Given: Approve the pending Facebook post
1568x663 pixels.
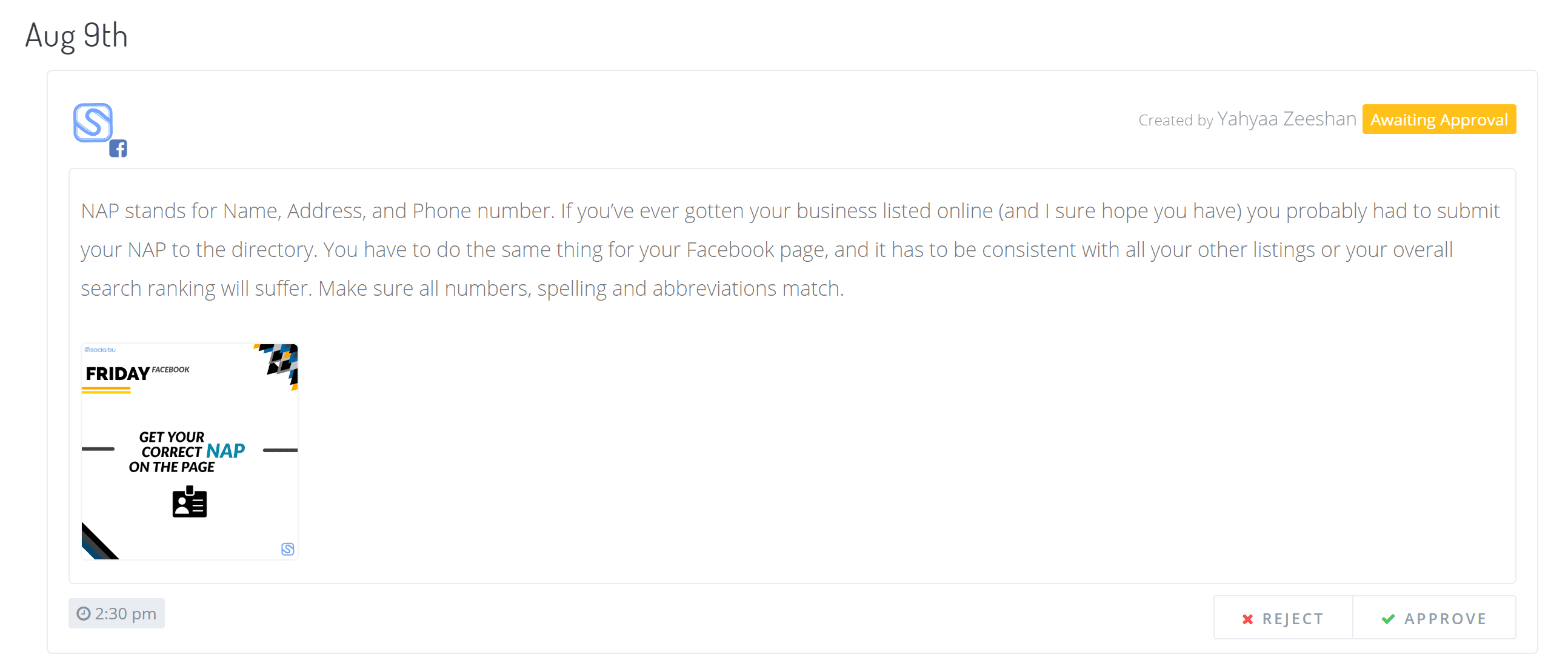Looking at the screenshot, I should tap(1434, 619).
